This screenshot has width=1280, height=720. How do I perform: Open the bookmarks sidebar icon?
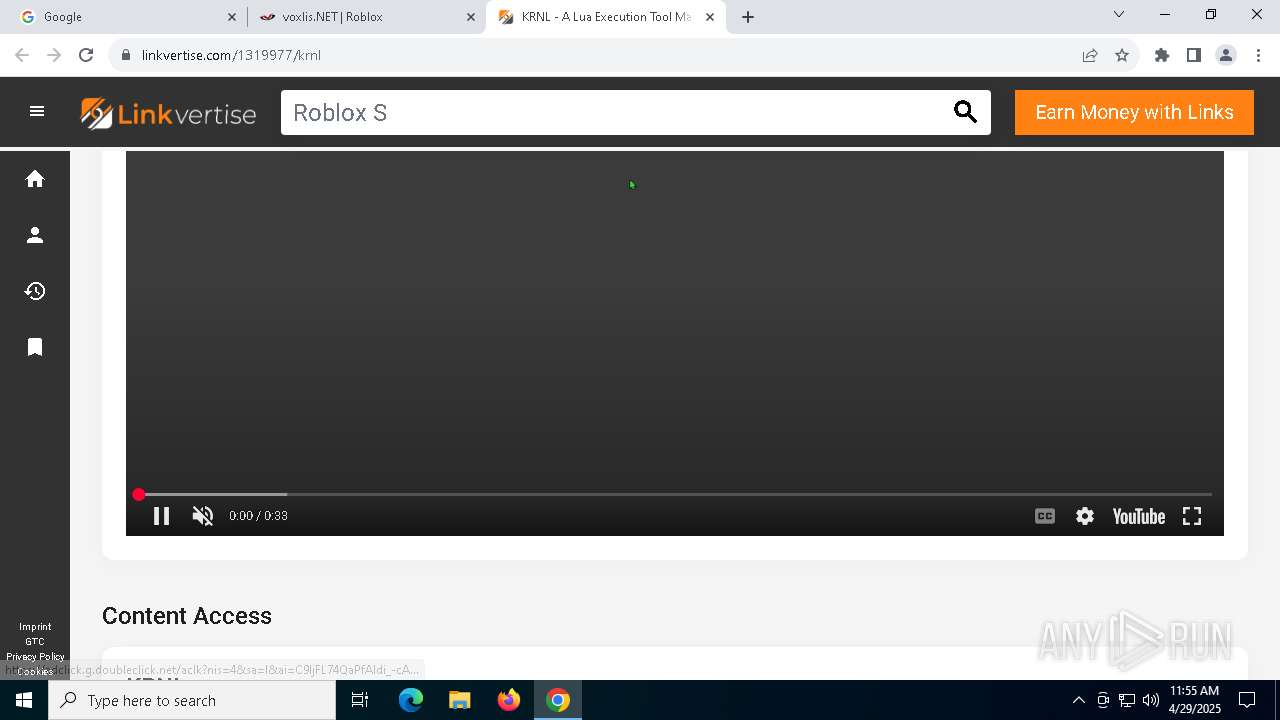(35, 347)
